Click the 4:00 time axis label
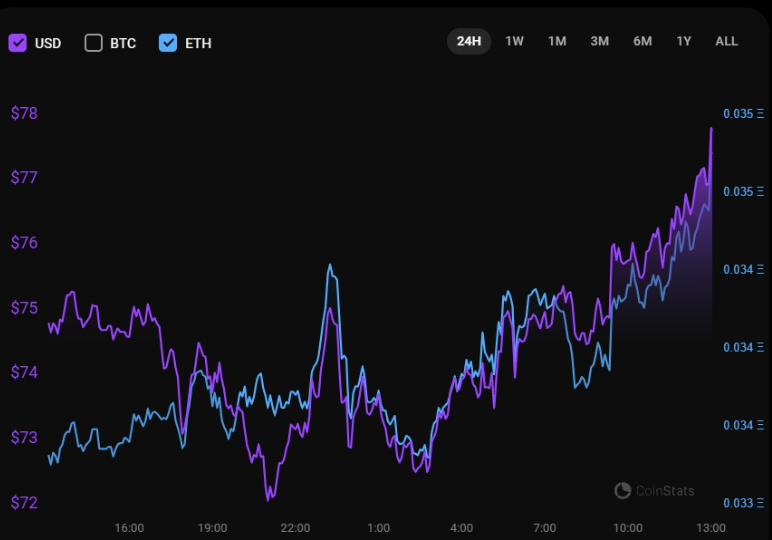This screenshot has width=772, height=540. tap(461, 528)
